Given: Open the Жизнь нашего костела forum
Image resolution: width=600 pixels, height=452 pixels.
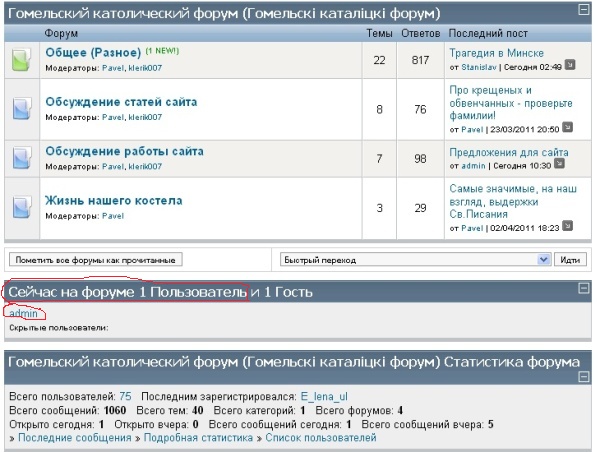Looking at the screenshot, I should 113,201.
